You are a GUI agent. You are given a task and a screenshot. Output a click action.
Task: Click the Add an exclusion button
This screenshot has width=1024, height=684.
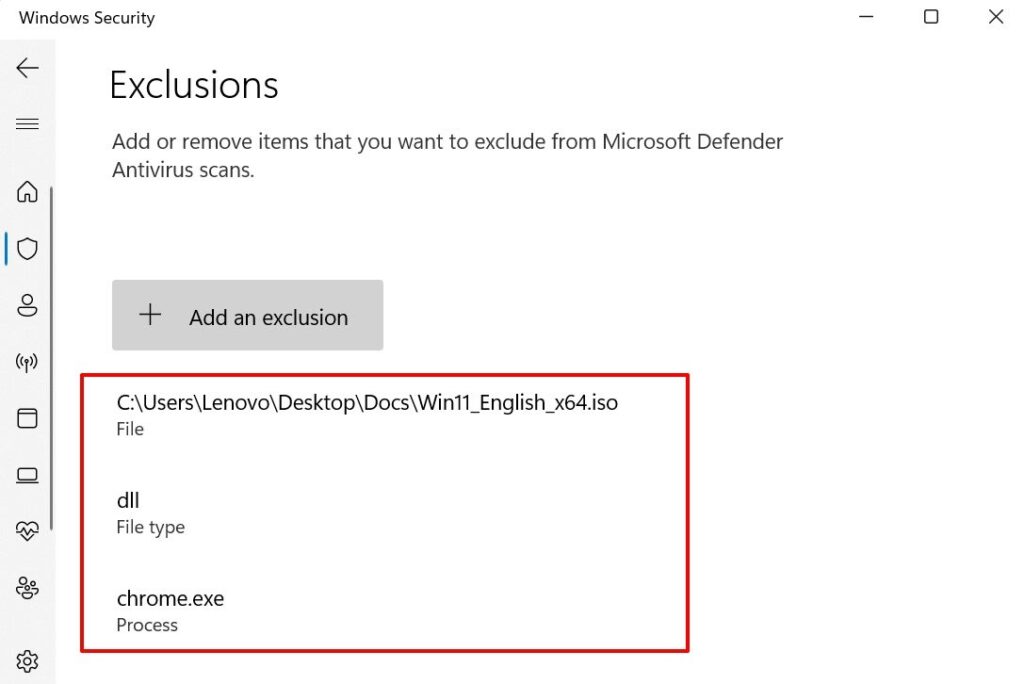(x=247, y=316)
